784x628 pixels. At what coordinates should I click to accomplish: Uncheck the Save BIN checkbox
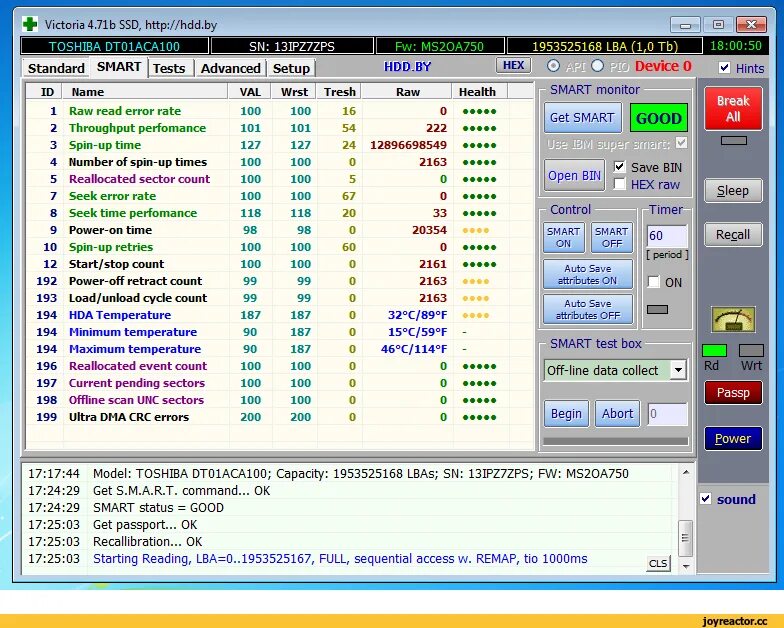coord(619,166)
